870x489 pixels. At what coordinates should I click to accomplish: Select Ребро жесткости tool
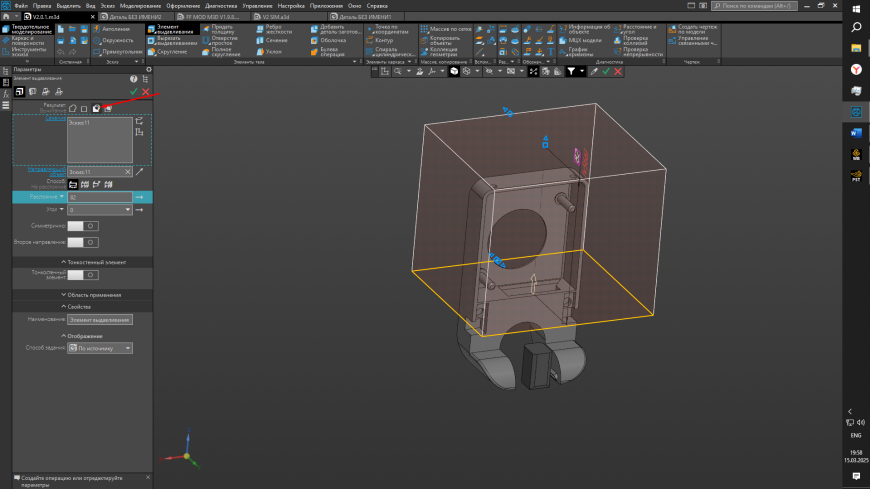(274, 29)
